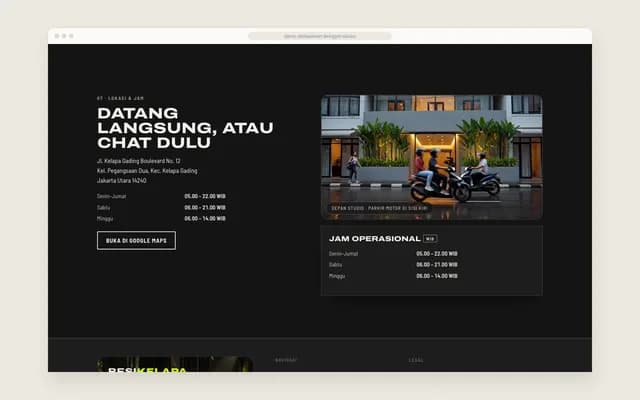Click the Kel. Pegangsaan Dua address line
Image resolution: width=640 pixels, height=400 pixels.
coord(147,171)
